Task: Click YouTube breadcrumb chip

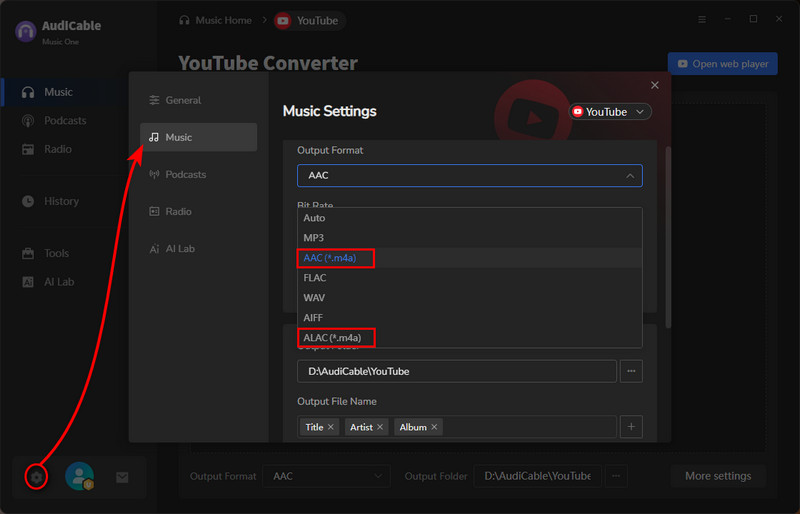Action: (x=309, y=21)
